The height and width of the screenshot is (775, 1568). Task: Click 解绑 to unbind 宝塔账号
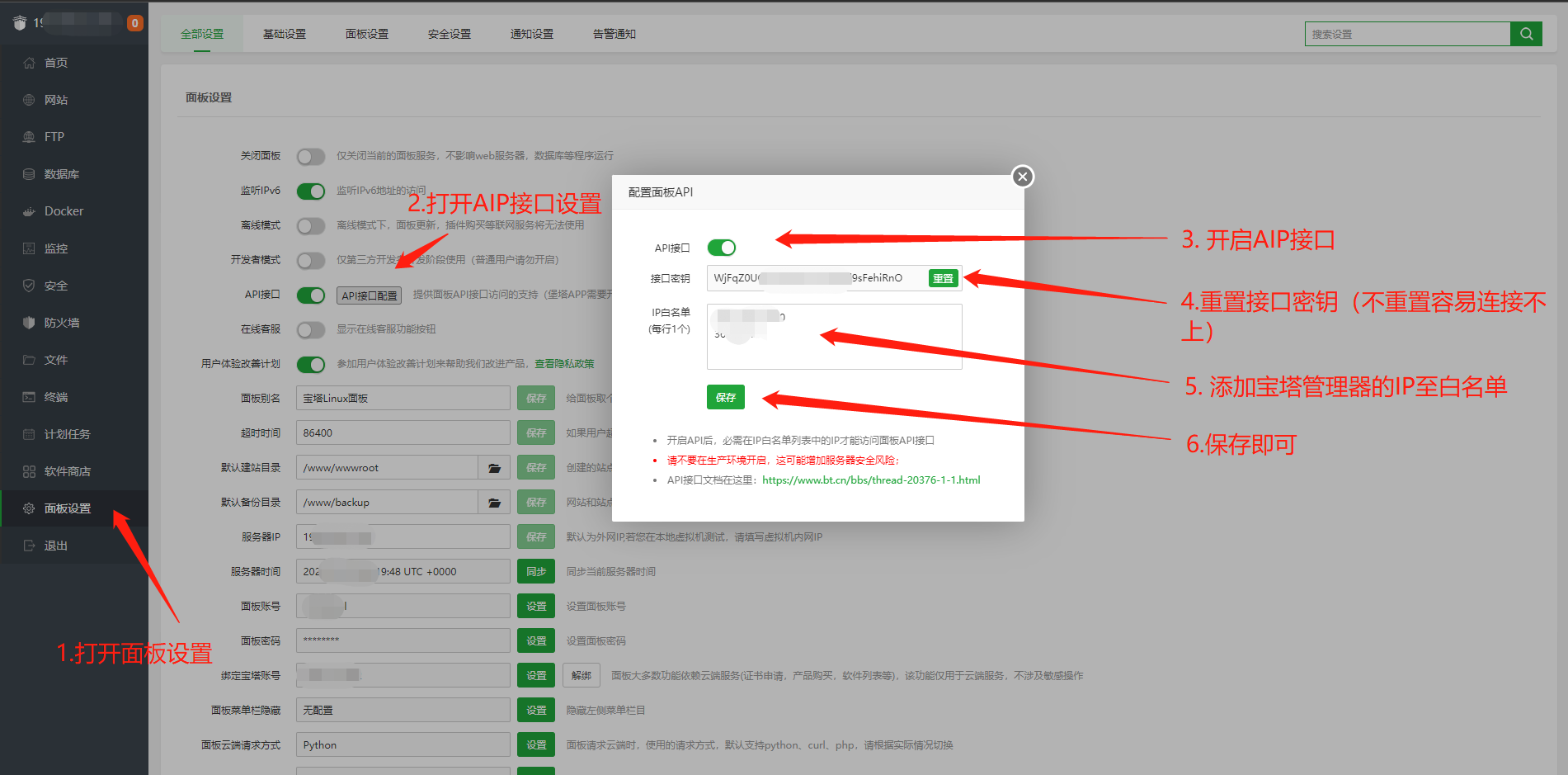click(x=582, y=676)
